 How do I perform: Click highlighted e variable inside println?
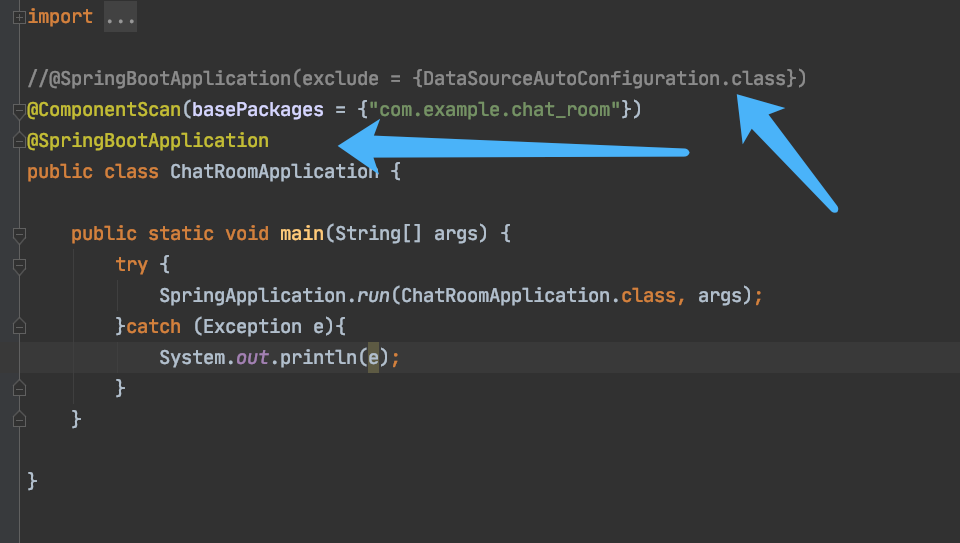(373, 358)
